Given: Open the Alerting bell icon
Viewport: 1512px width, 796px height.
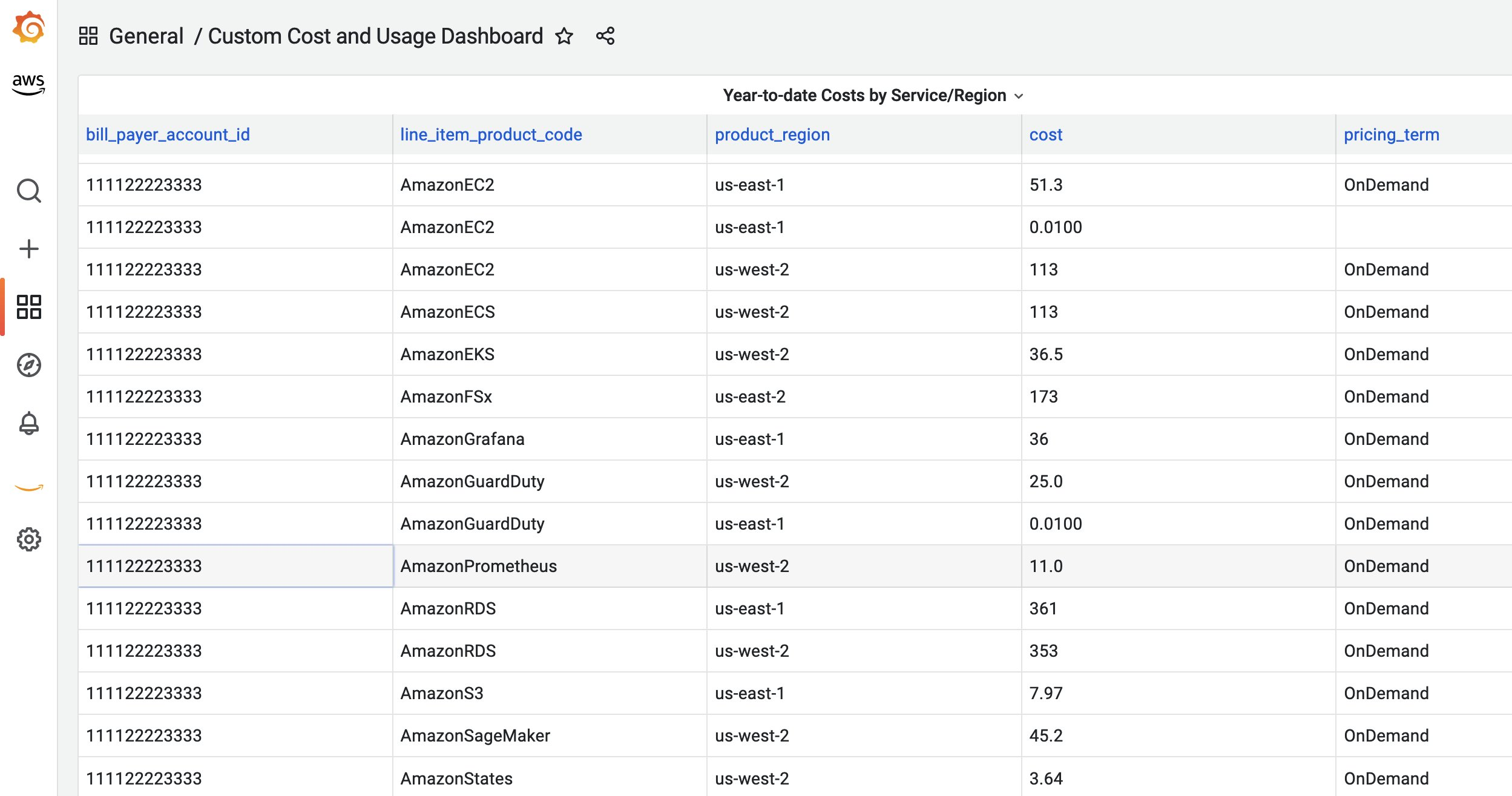Looking at the screenshot, I should 28,423.
